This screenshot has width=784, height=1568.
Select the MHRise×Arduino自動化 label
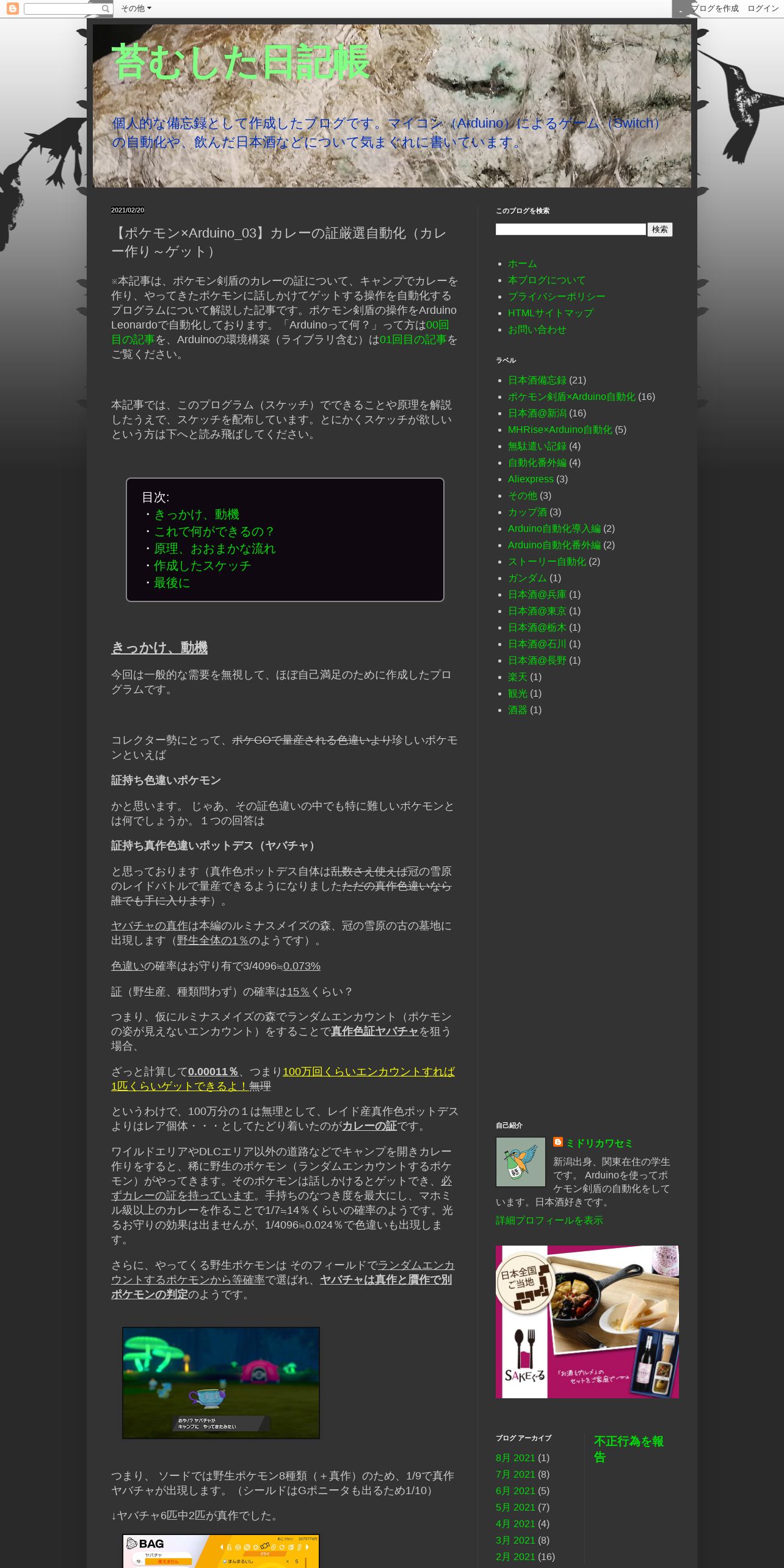(560, 430)
